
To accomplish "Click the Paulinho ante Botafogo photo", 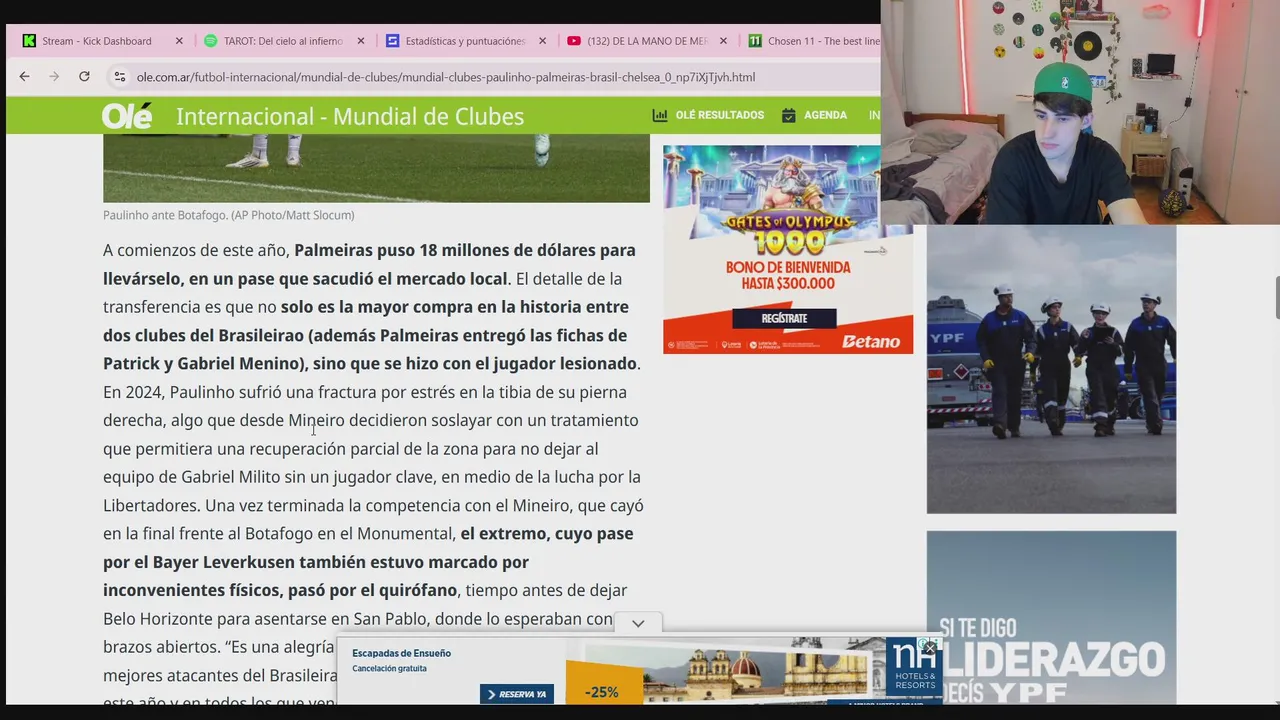I will (x=376, y=168).
